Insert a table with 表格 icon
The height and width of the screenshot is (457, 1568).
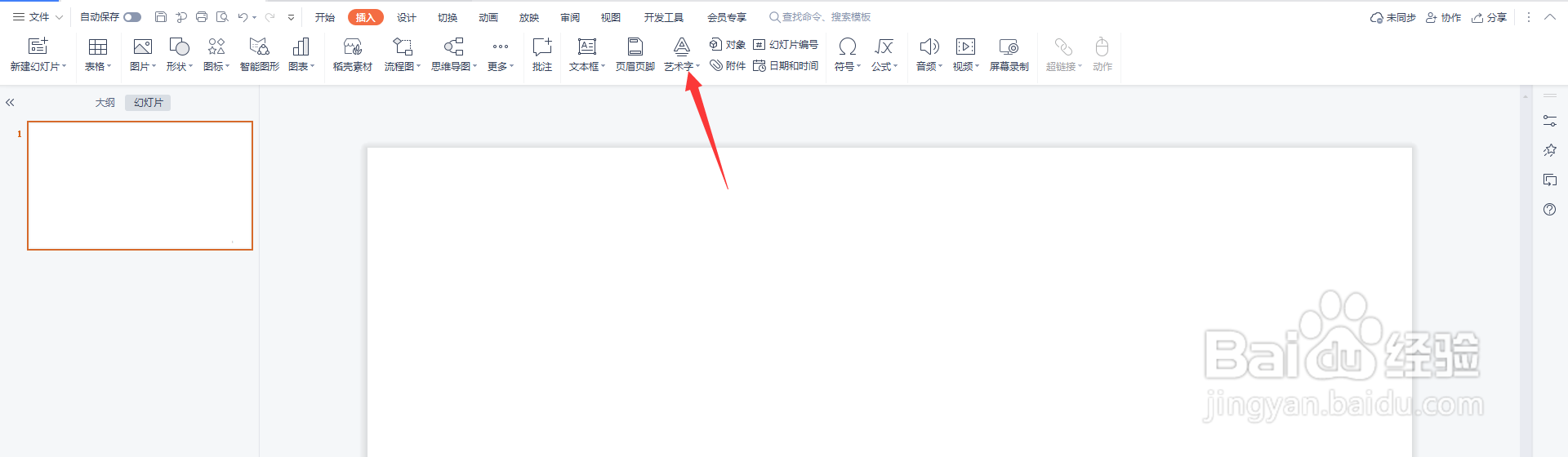click(x=98, y=47)
